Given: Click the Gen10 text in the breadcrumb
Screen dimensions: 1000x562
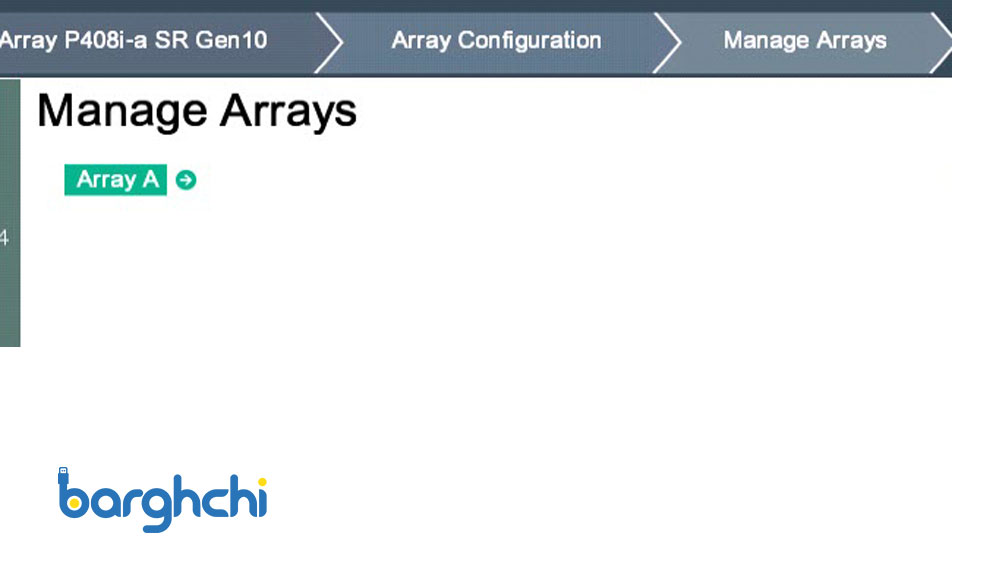Looking at the screenshot, I should [x=238, y=41].
